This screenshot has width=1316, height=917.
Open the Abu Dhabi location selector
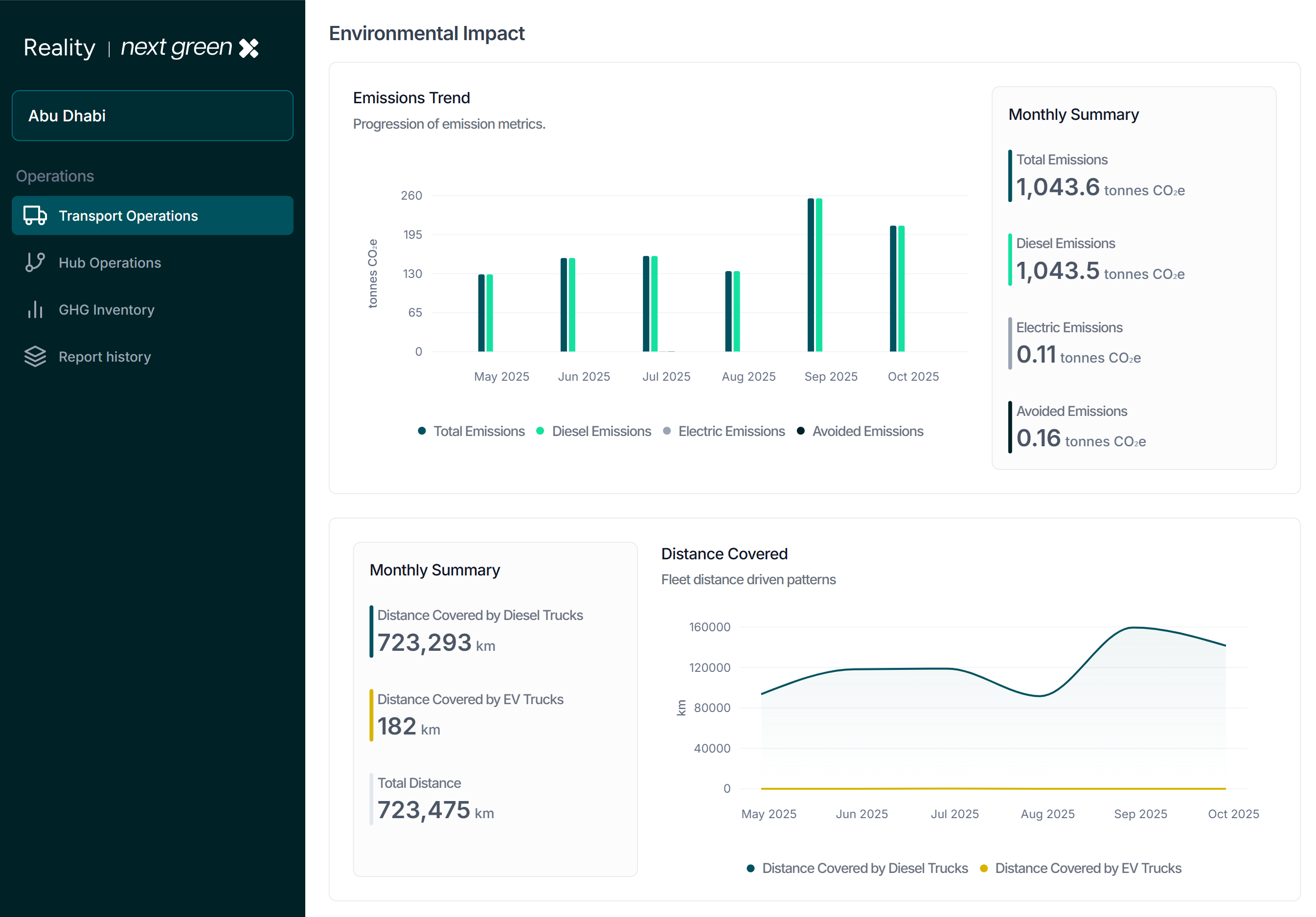153,116
